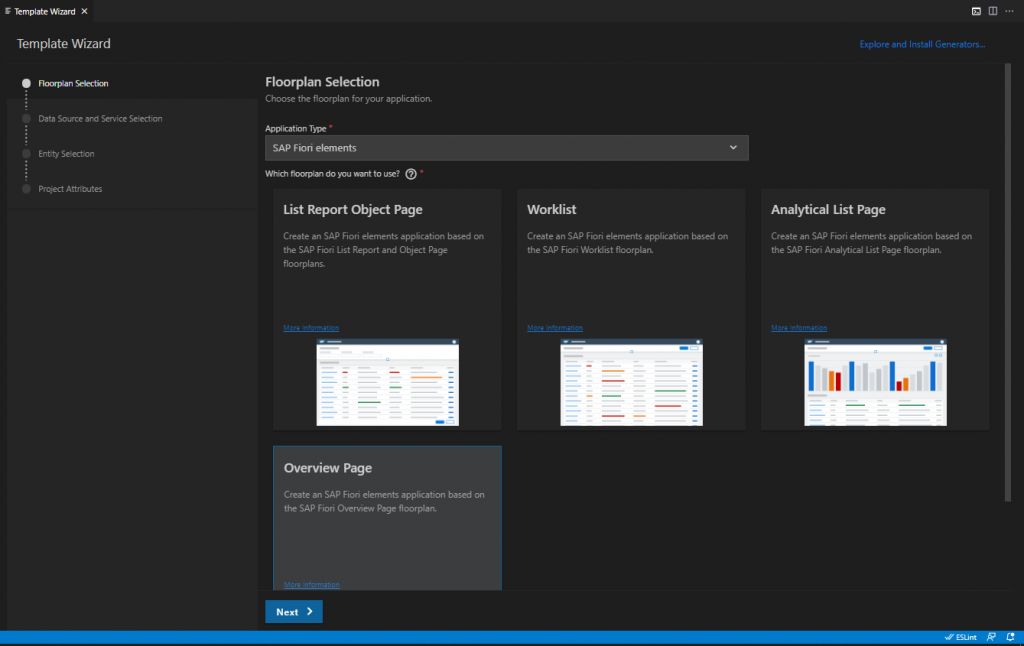This screenshot has height=646, width=1024.
Task: Click 'Choose the floorplan for your application' text
Action: coord(348,99)
